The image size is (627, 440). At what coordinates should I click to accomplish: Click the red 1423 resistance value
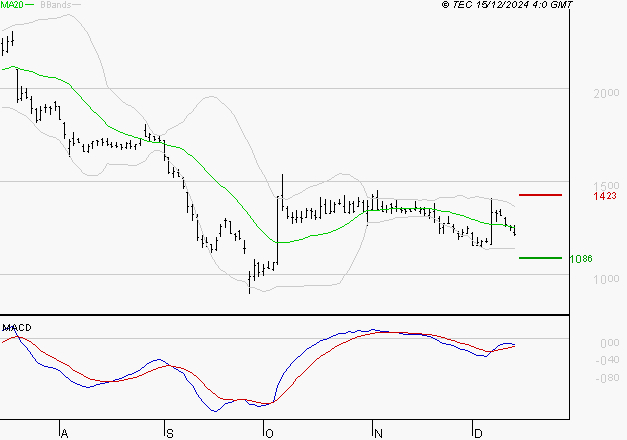point(605,196)
